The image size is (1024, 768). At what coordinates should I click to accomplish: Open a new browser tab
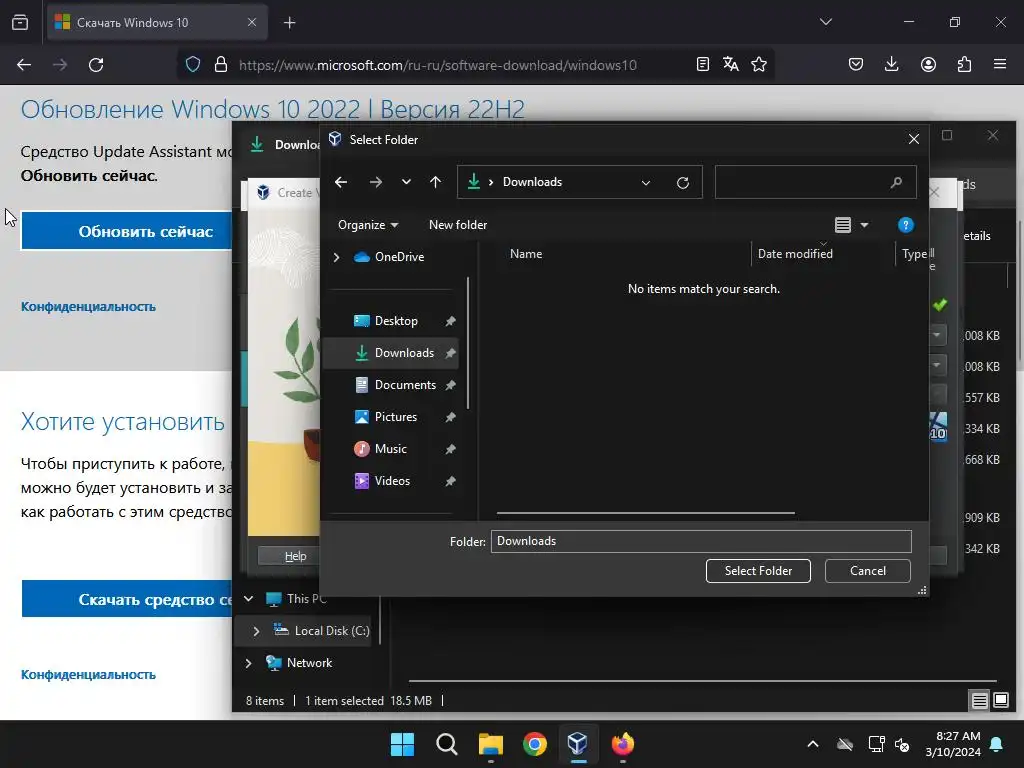pyautogui.click(x=289, y=23)
